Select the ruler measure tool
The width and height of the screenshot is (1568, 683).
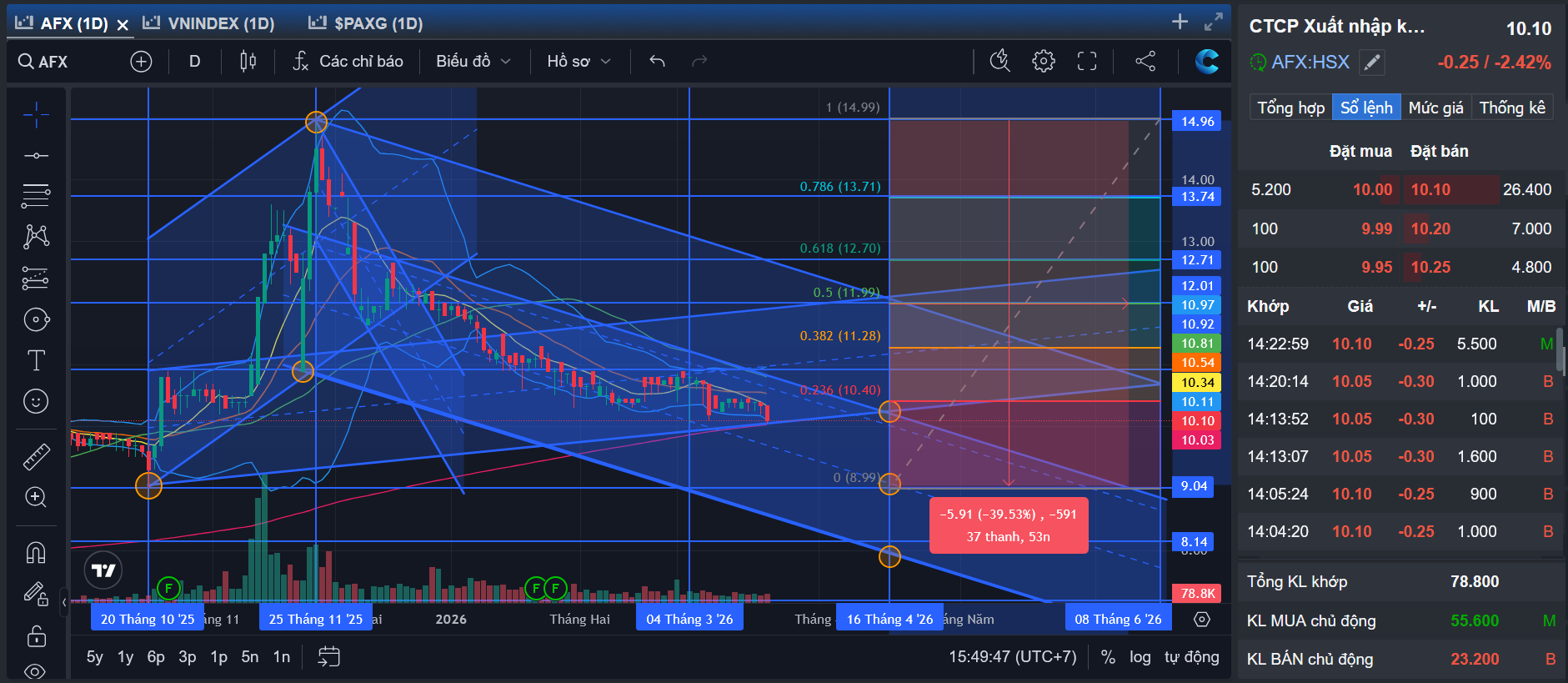pos(36,456)
